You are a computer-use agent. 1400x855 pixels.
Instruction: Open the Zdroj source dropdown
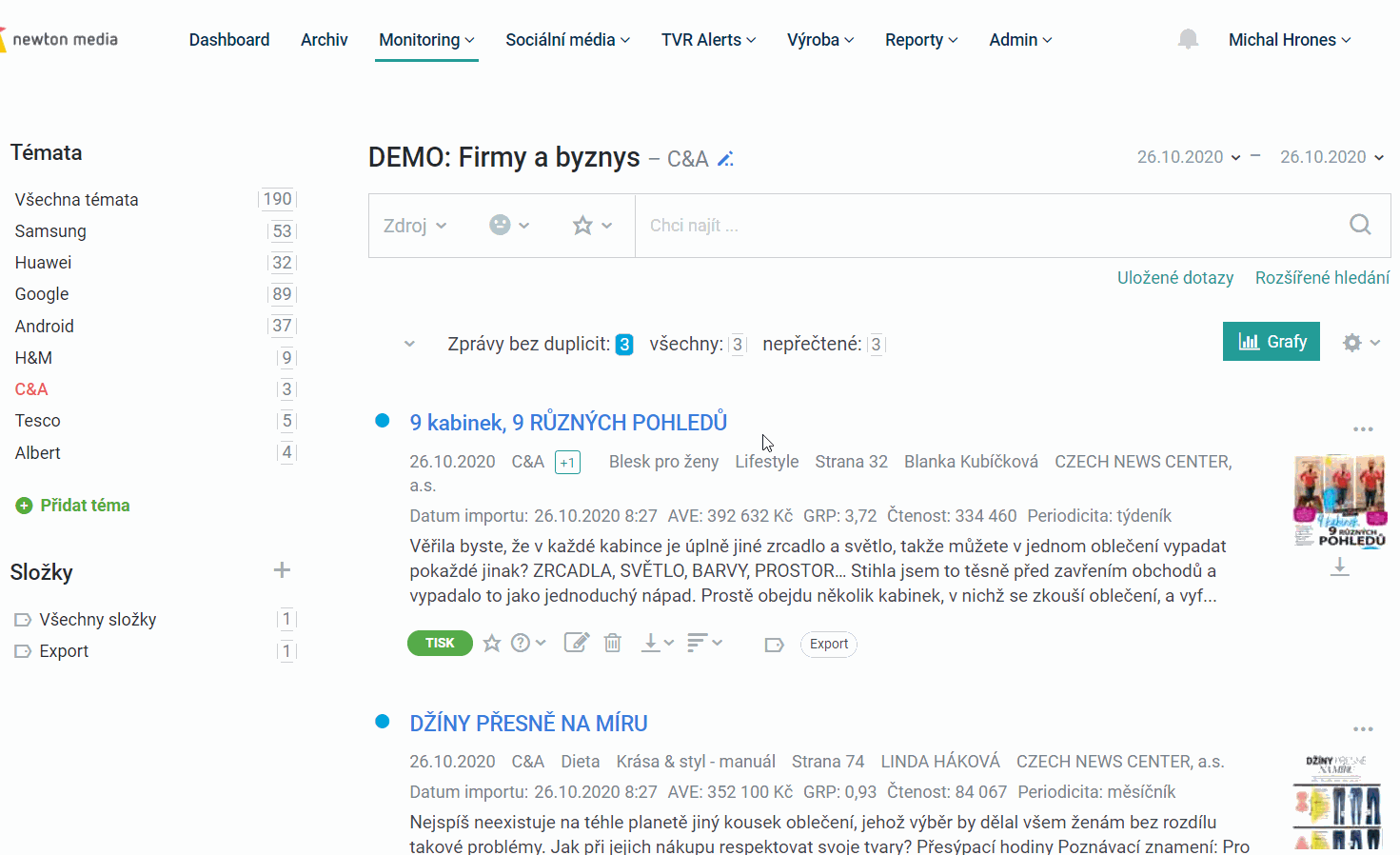tap(415, 226)
